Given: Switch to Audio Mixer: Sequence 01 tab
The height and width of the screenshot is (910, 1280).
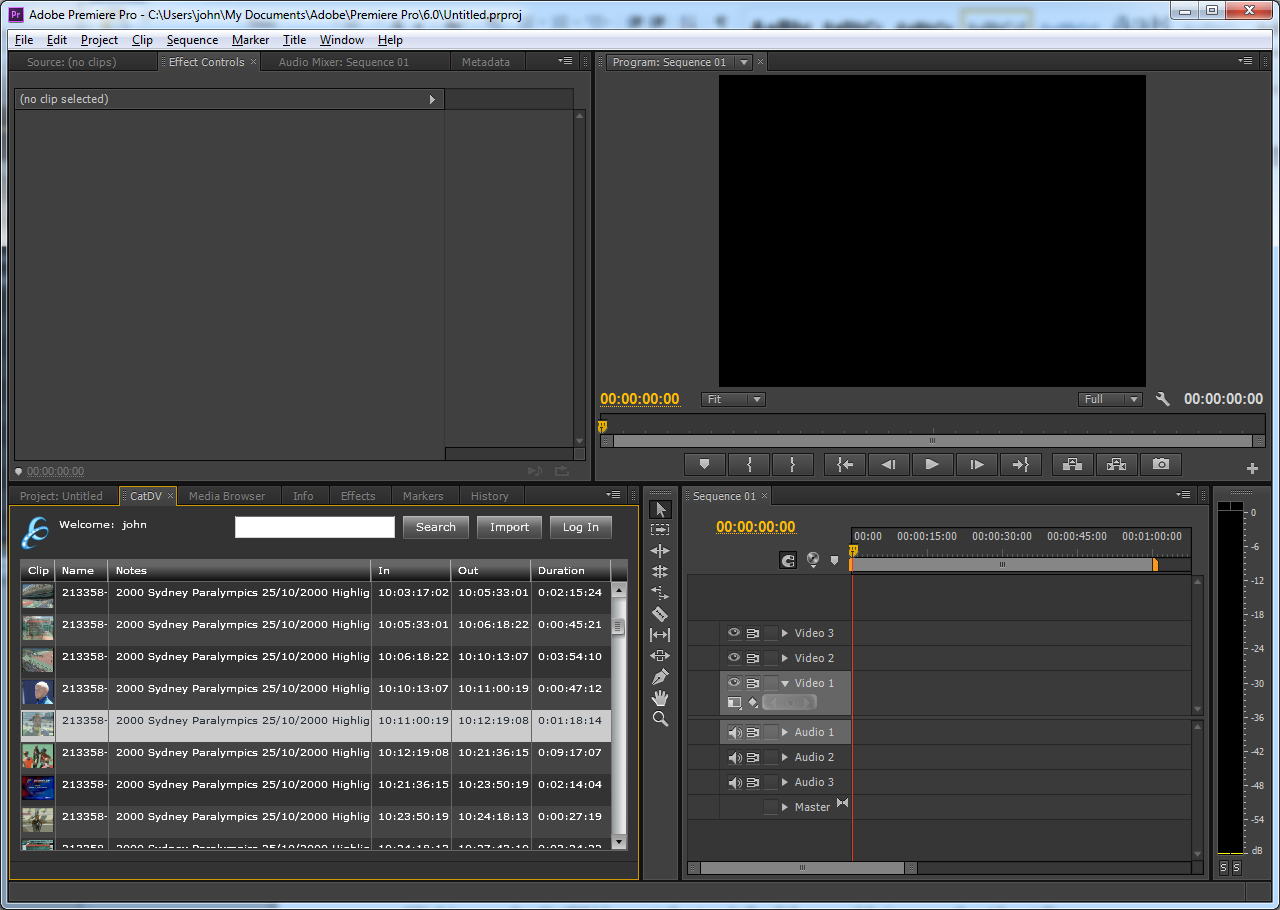Looking at the screenshot, I should 343,62.
